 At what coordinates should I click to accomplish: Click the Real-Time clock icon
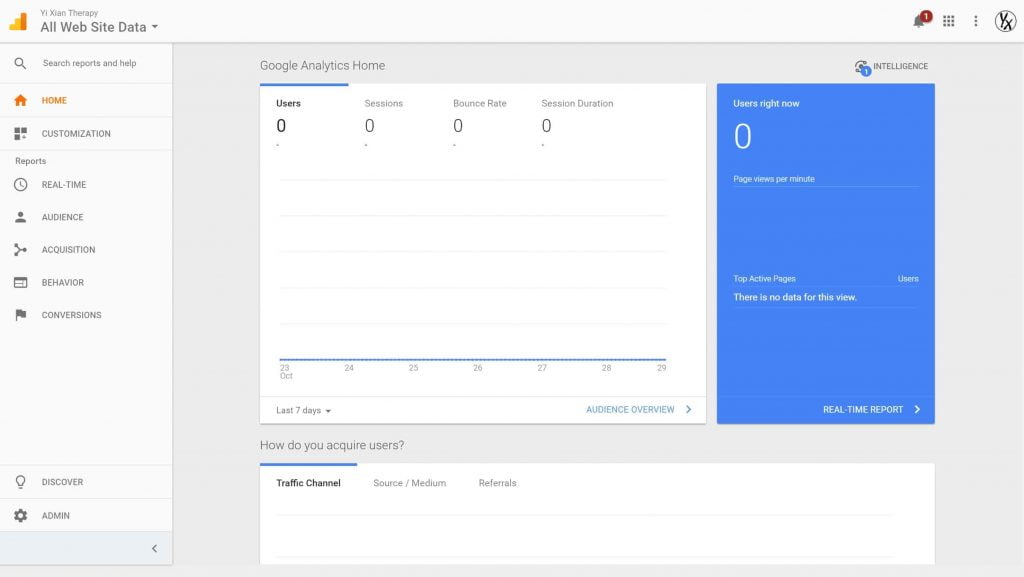(20, 185)
